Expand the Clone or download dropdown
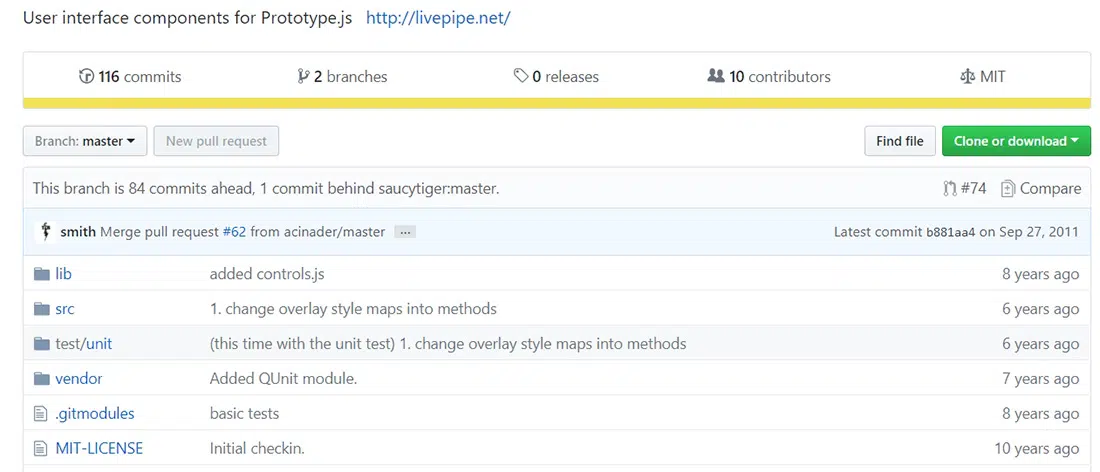 tap(1015, 141)
